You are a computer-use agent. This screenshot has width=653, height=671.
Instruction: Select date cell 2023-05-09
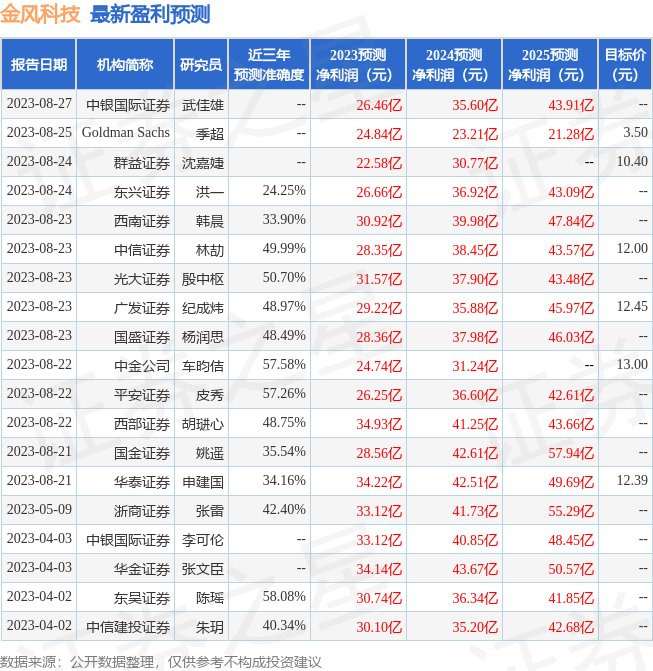(39, 509)
